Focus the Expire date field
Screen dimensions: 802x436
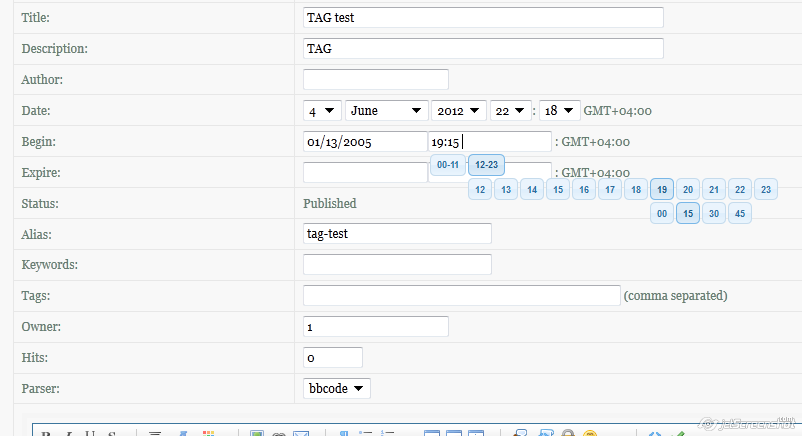365,172
